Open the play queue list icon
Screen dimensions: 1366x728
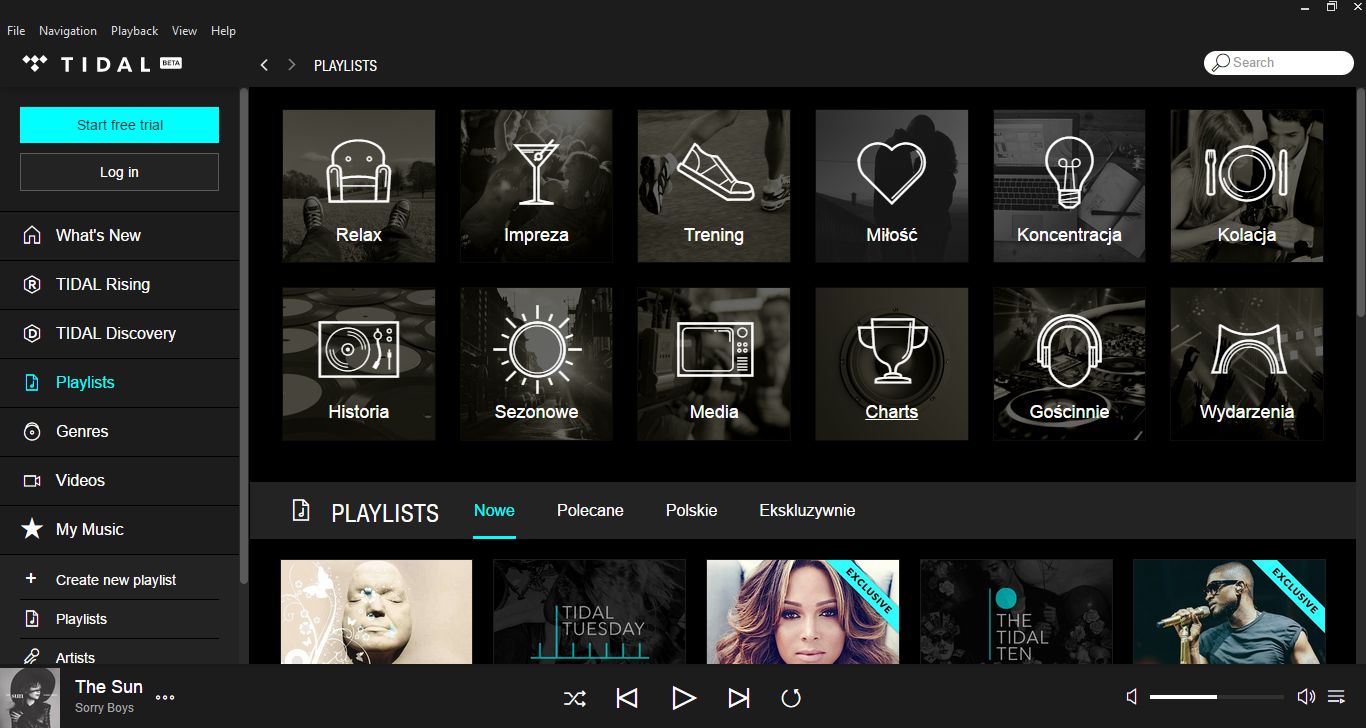(1336, 696)
